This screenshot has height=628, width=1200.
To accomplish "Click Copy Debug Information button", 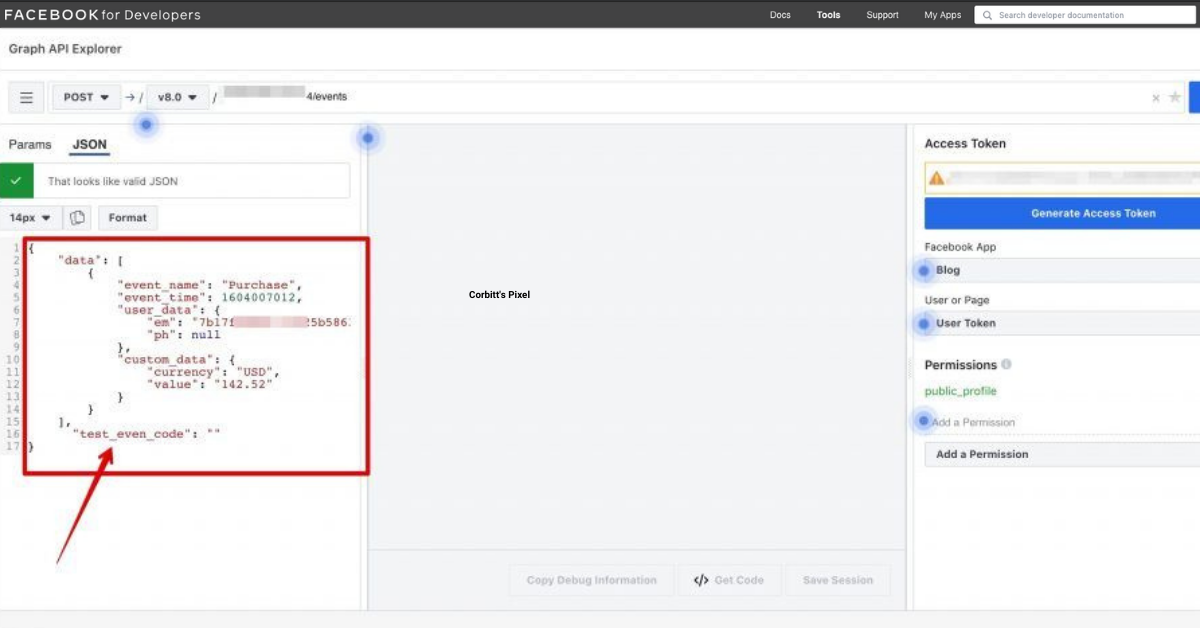I will (592, 580).
